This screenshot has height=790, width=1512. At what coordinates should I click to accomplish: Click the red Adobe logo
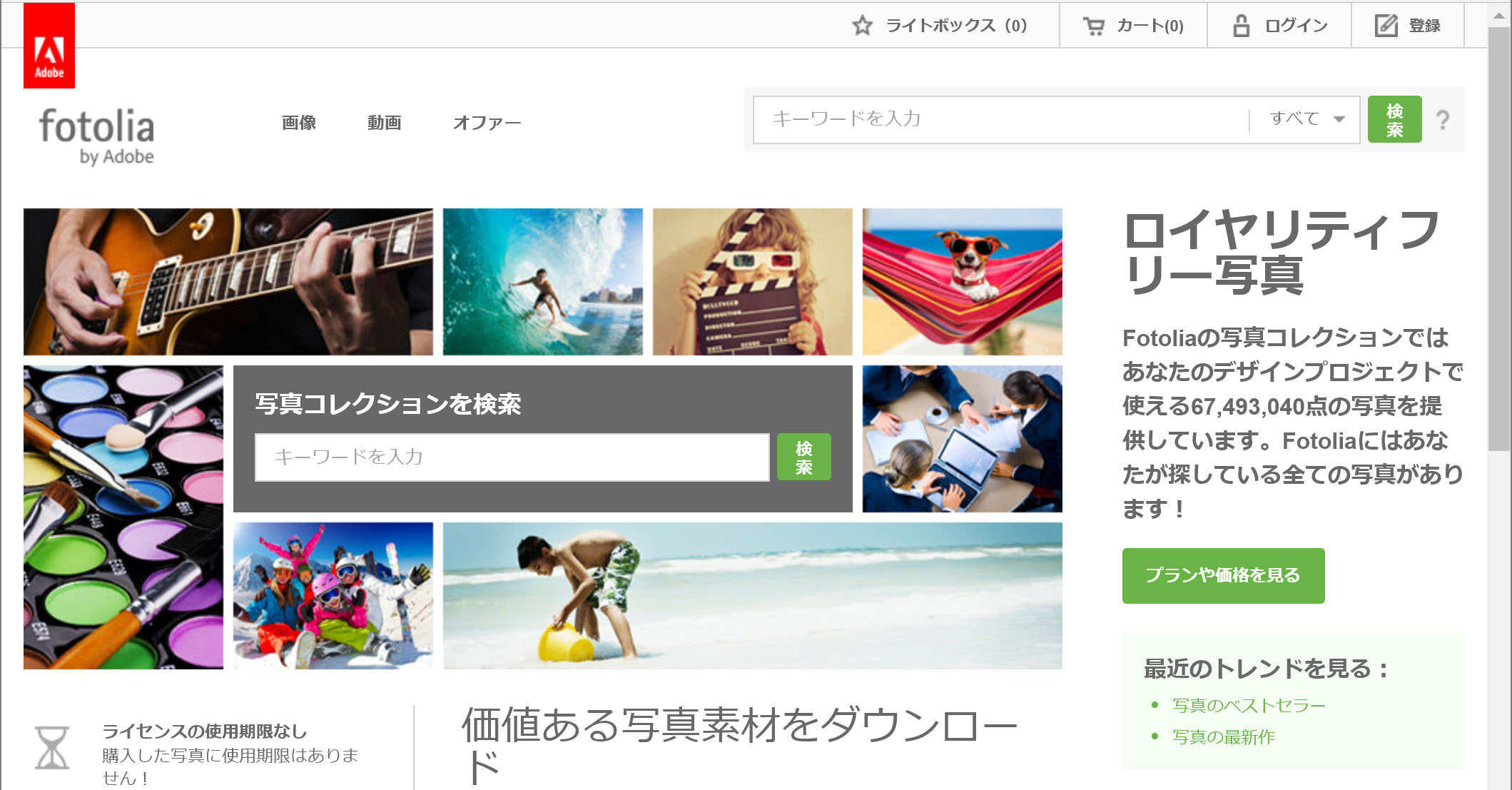tap(49, 46)
